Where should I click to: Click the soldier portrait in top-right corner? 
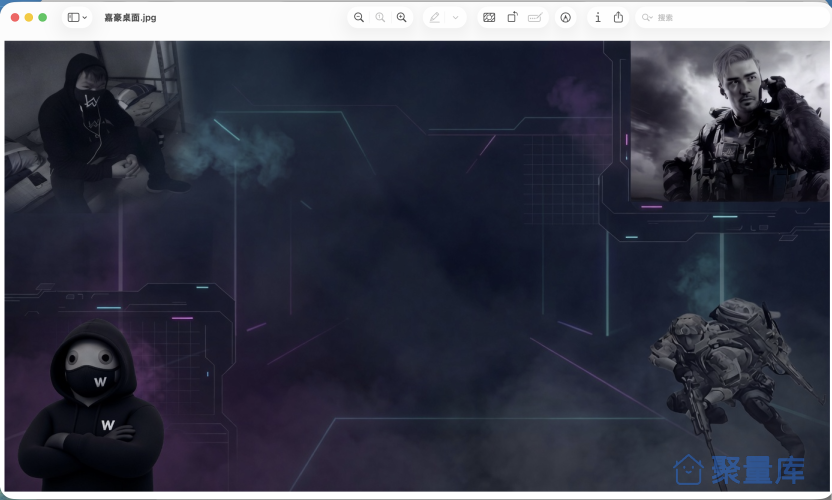730,122
